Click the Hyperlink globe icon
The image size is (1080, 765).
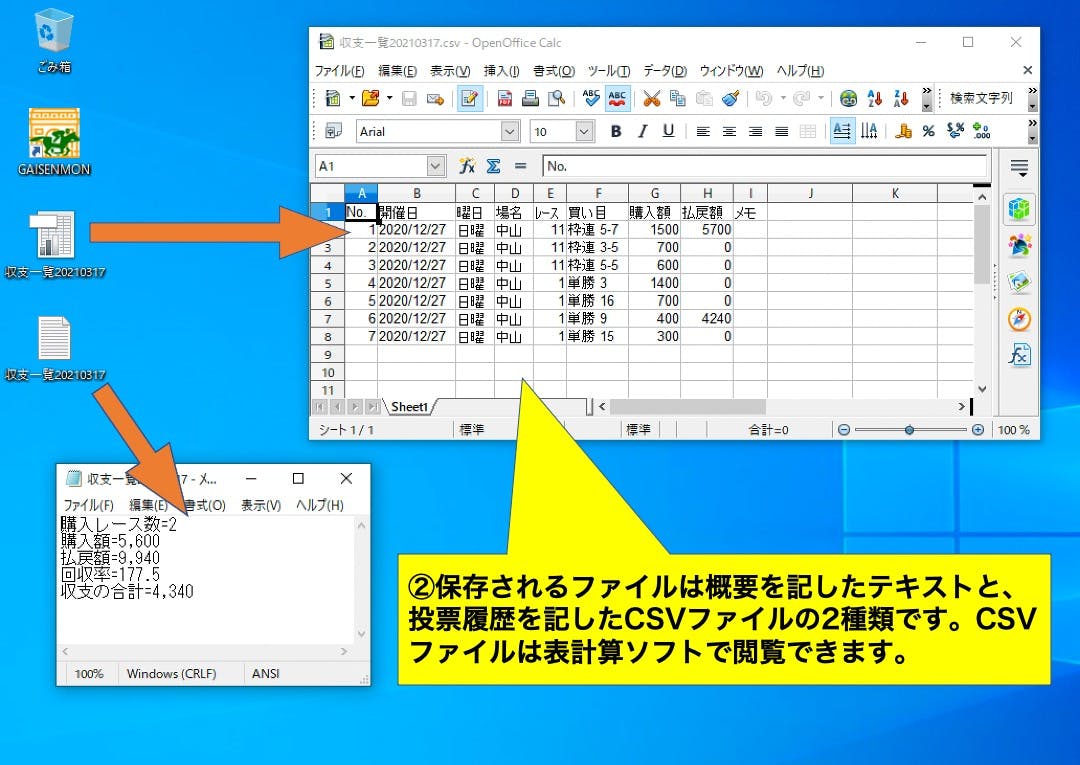click(849, 98)
